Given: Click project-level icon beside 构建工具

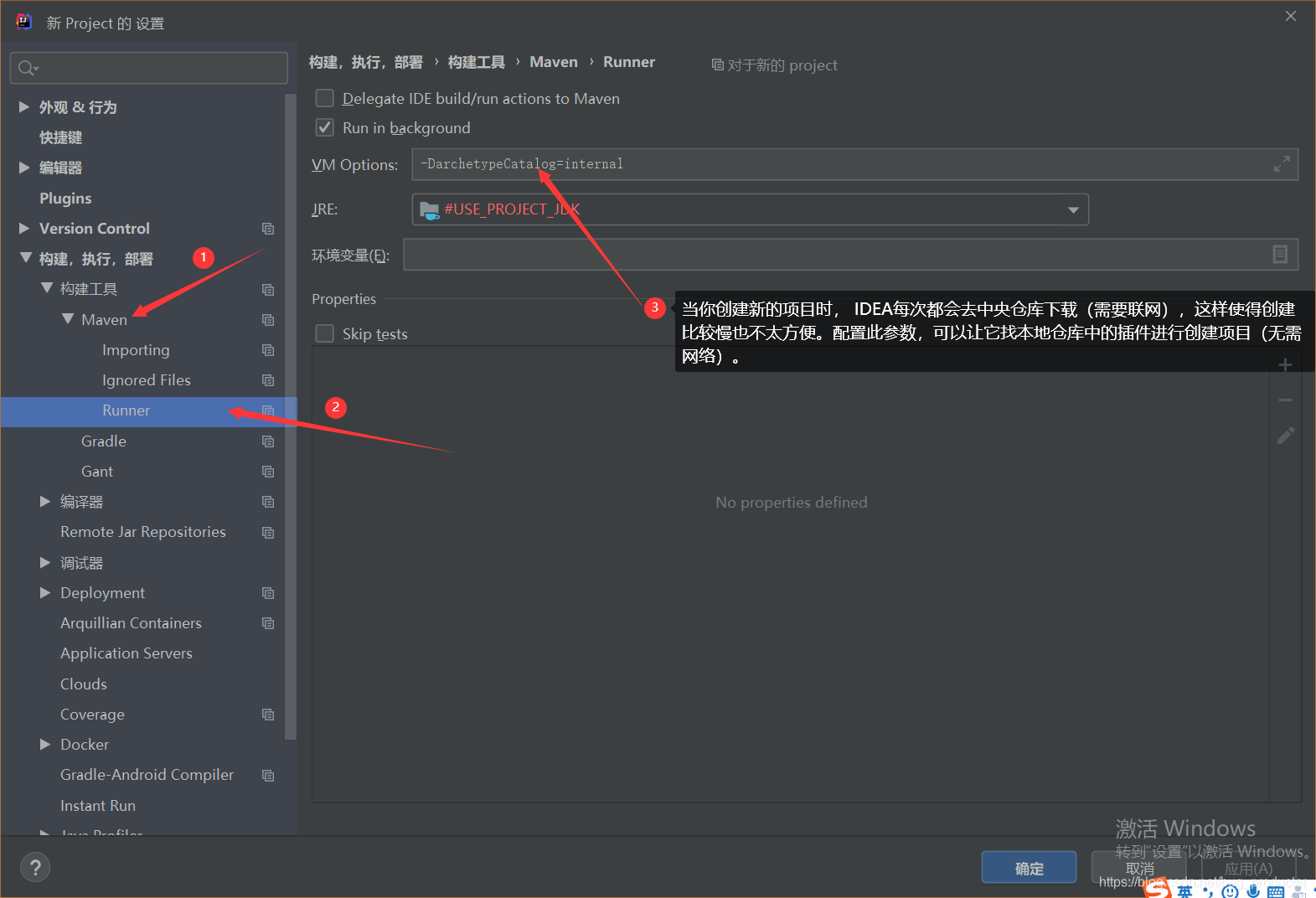Looking at the screenshot, I should [268, 289].
